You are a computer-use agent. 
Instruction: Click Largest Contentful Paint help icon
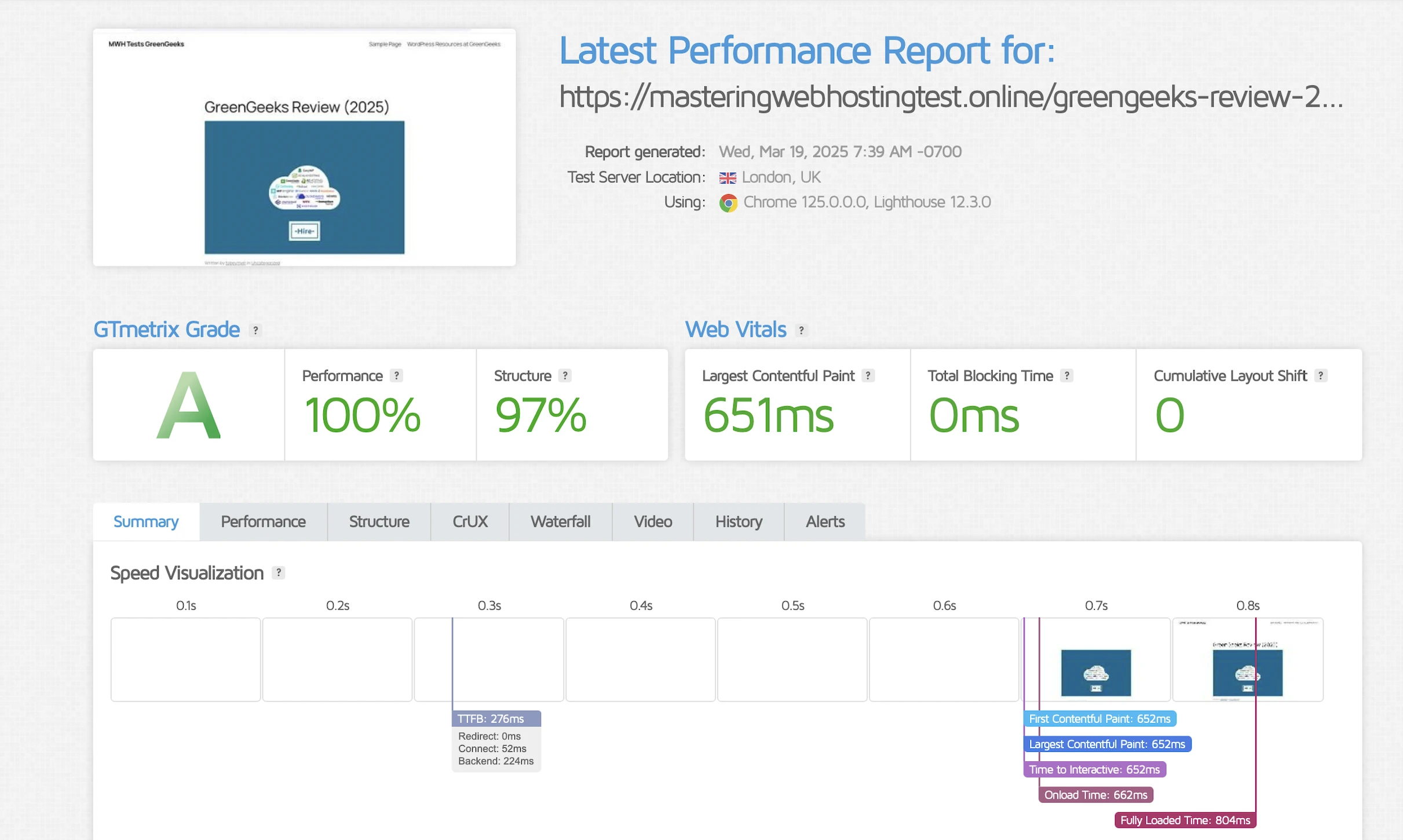click(868, 375)
